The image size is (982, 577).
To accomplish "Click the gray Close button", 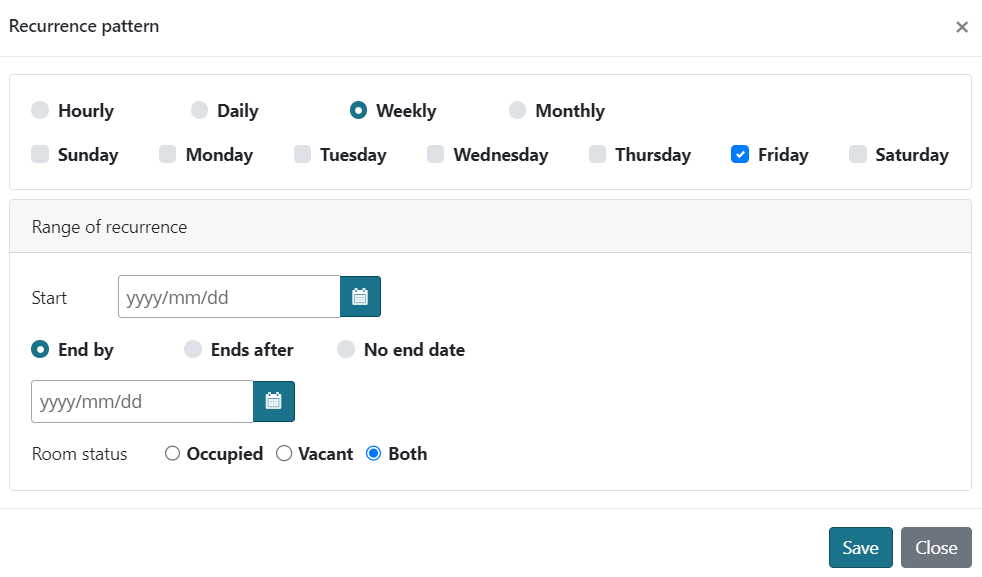I will (935, 547).
